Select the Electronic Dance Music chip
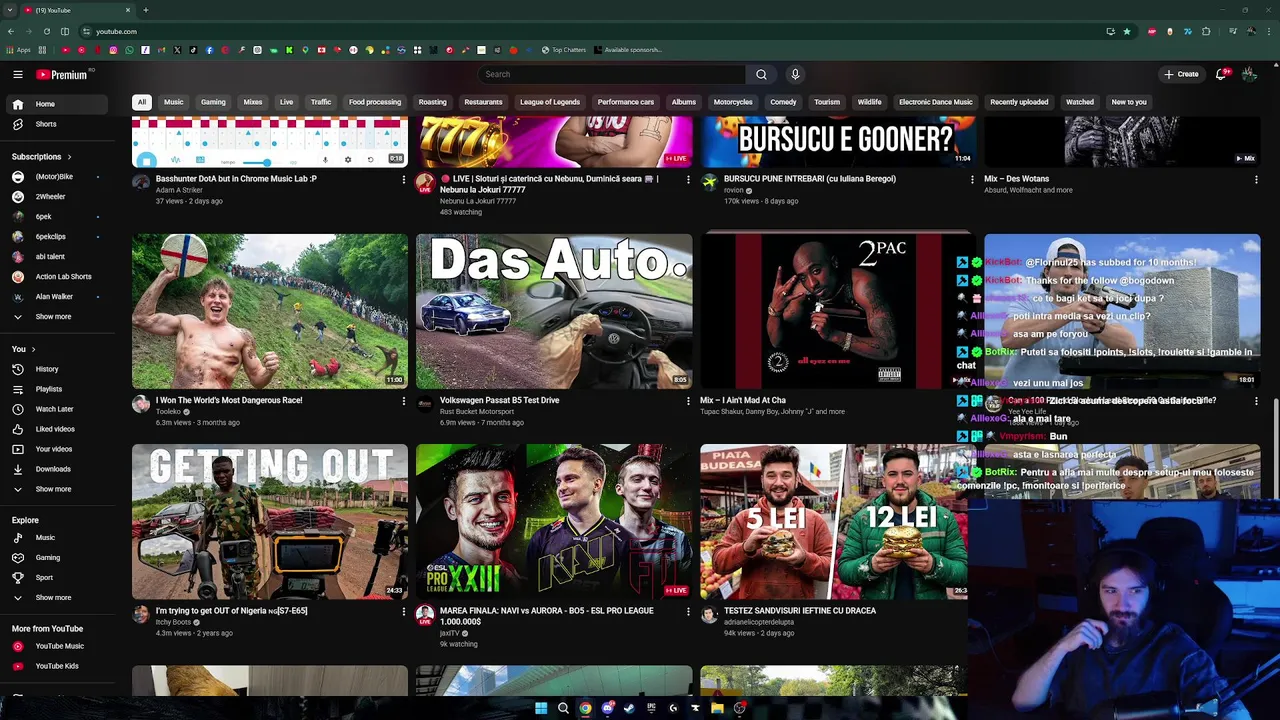 tap(936, 102)
